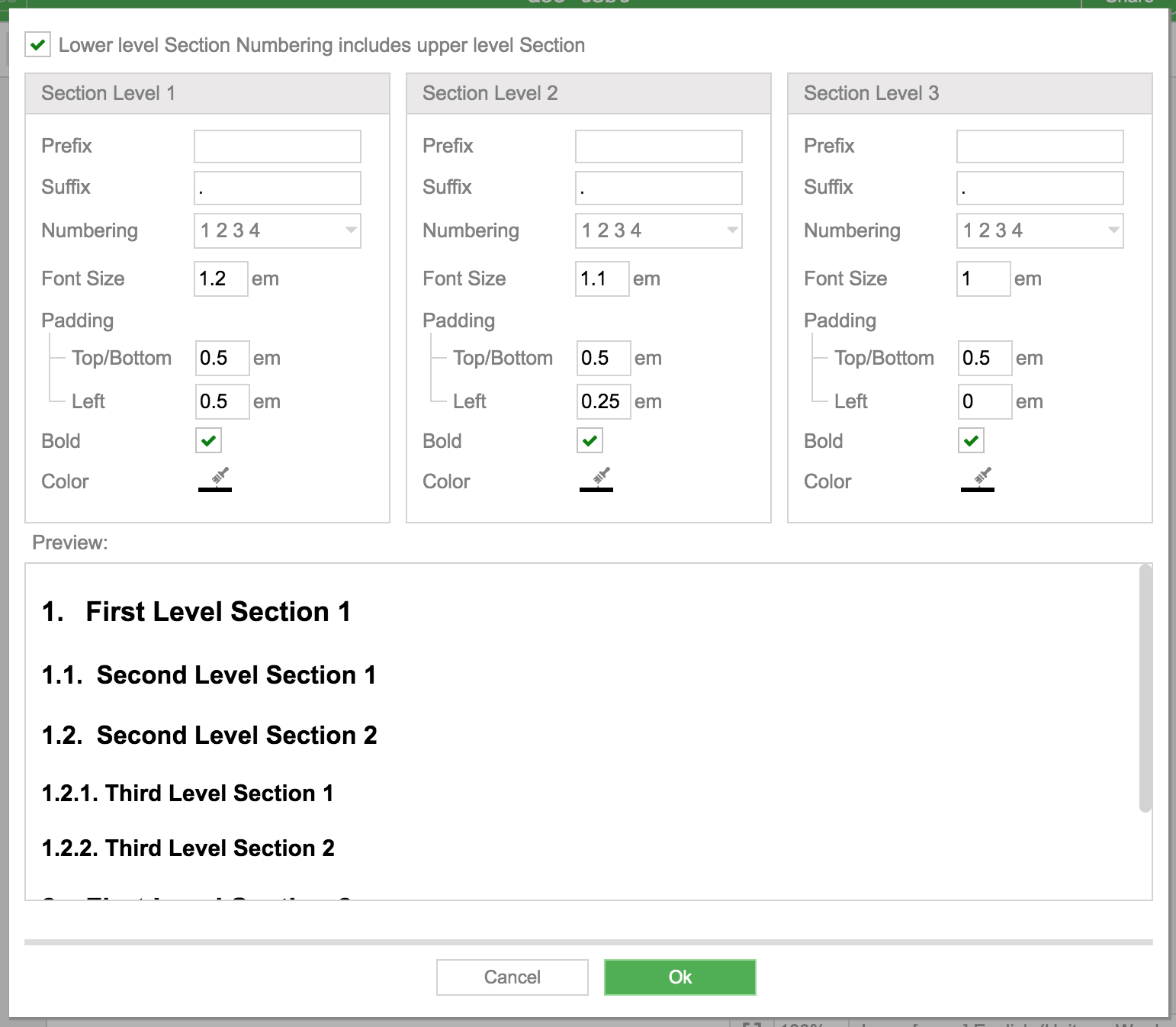Image resolution: width=1176 pixels, height=1027 pixels.
Task: Open Numbering dropdown for Section Level 3
Action: (x=1040, y=230)
